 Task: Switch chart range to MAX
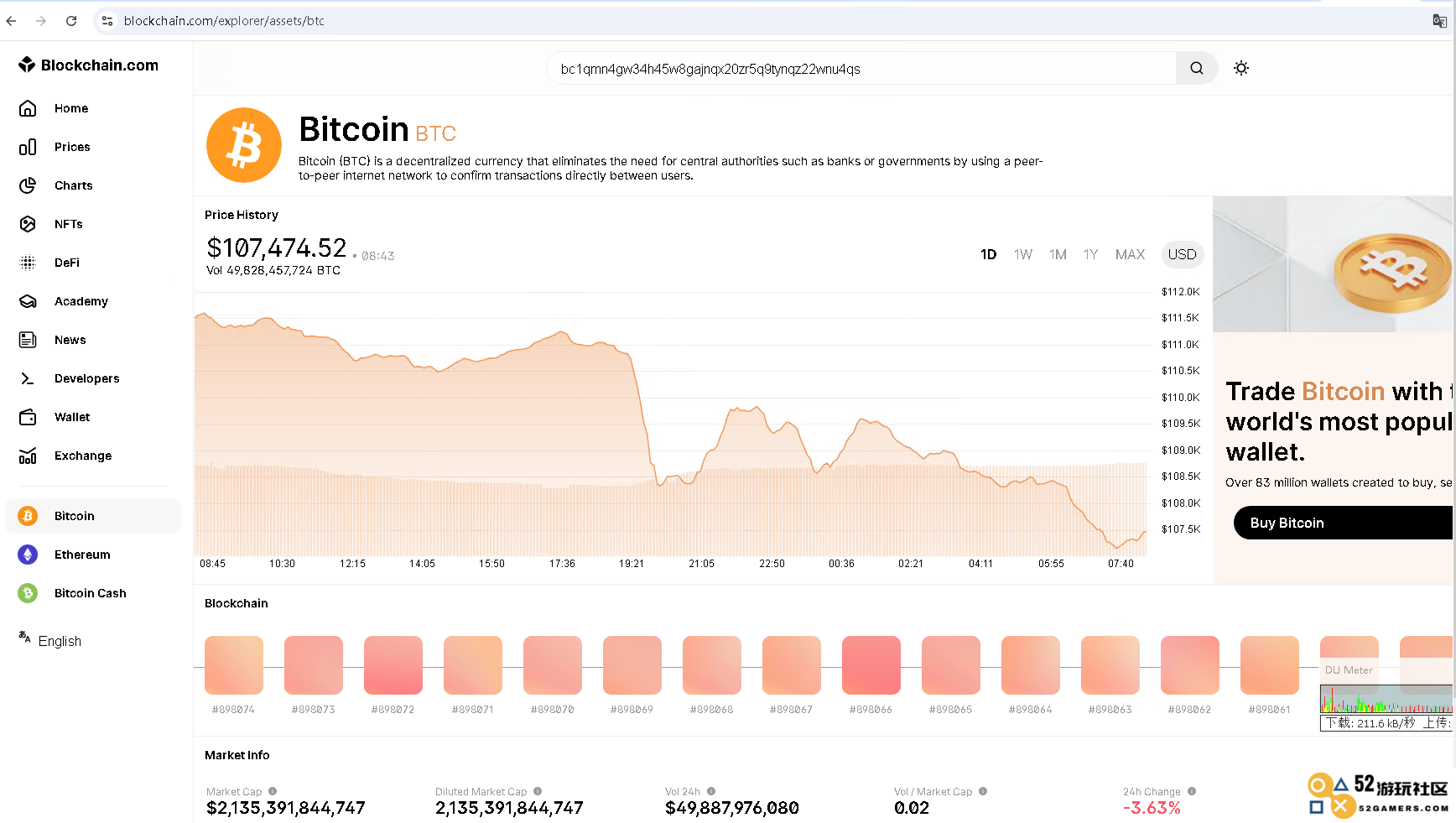click(1130, 254)
